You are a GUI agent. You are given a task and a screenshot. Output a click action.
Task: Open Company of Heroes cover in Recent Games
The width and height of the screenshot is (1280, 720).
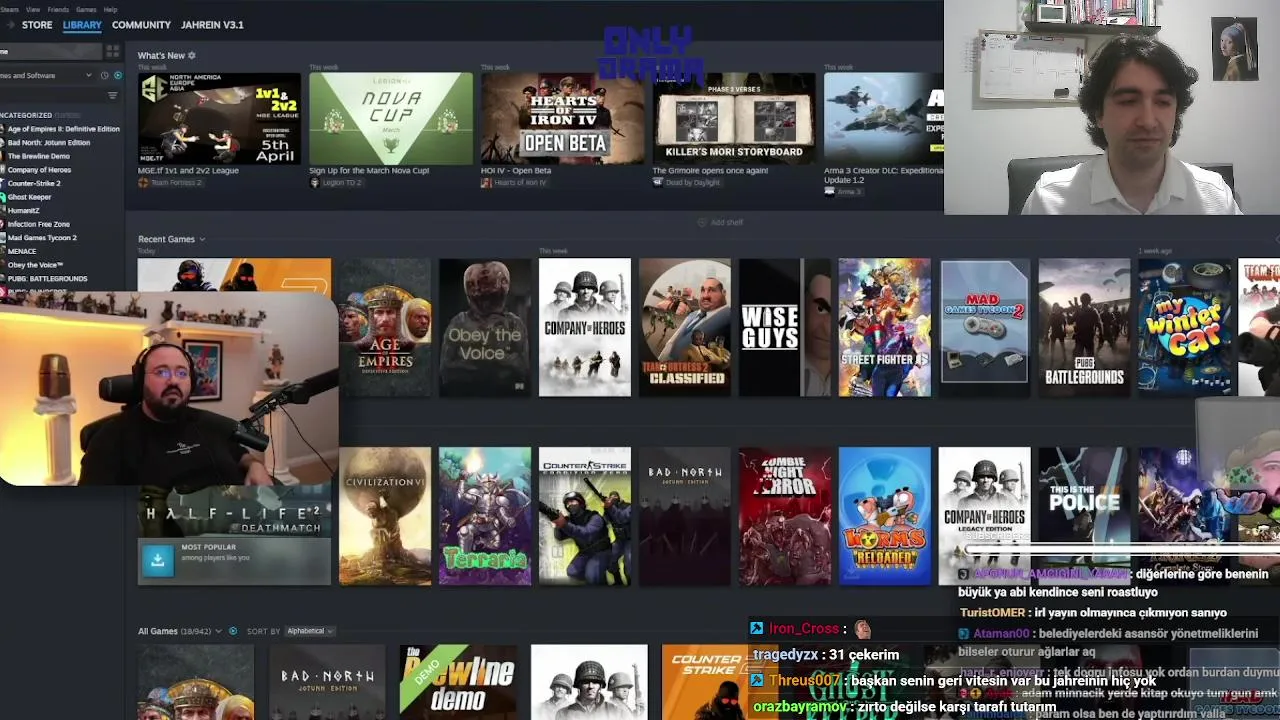[x=585, y=327]
